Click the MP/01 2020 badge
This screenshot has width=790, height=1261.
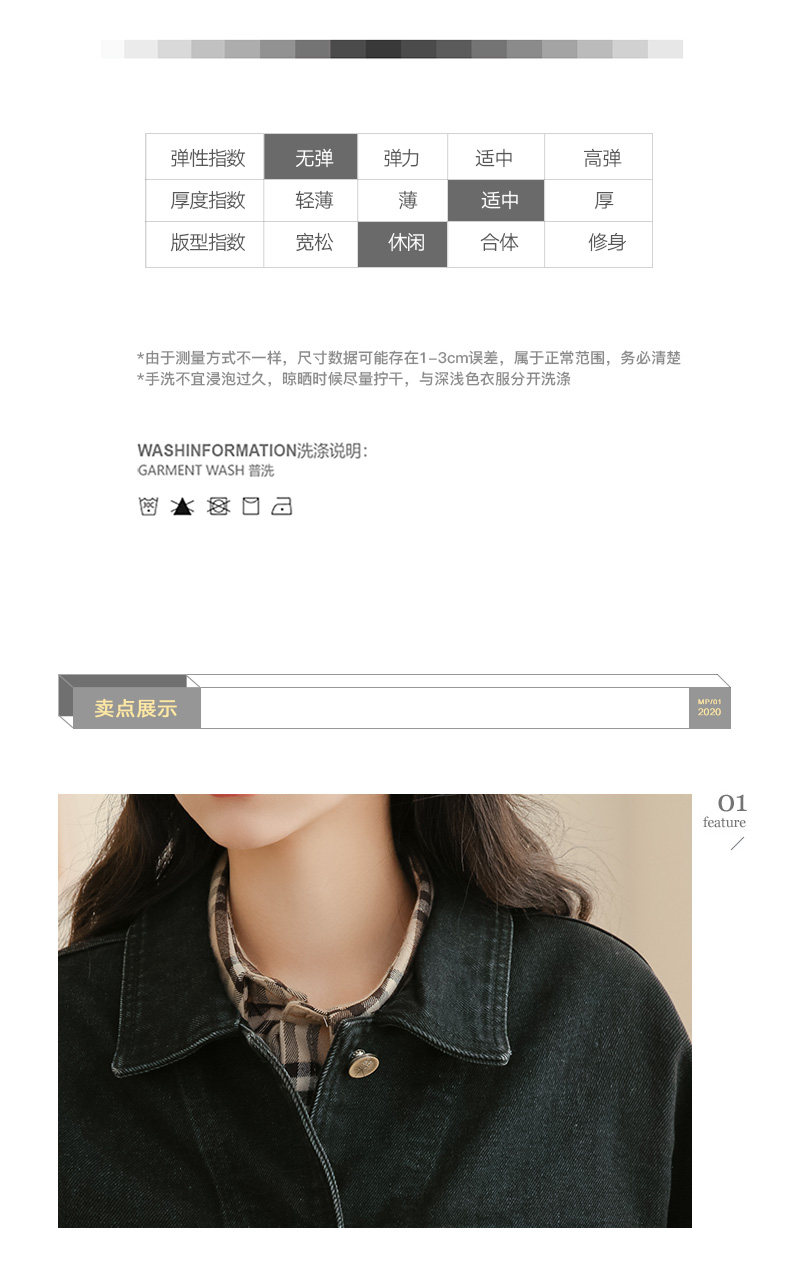[709, 707]
